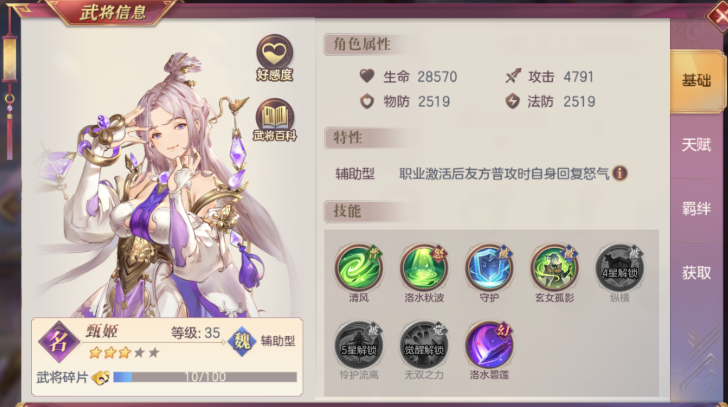This screenshot has width=728, height=407.
Task: Switch to the 天赋 tab
Action: pyautogui.click(x=696, y=145)
